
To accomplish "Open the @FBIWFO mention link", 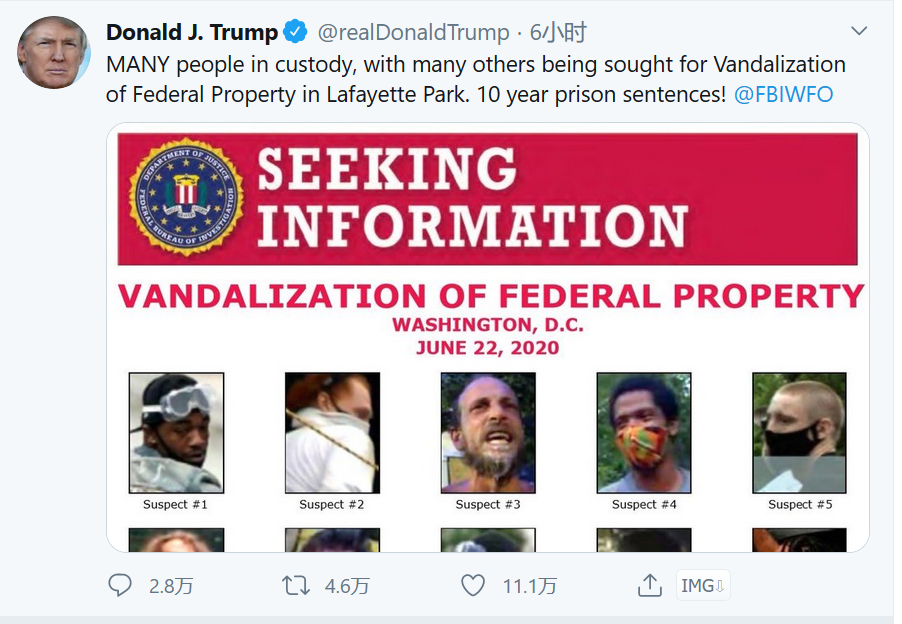I will click(x=783, y=95).
